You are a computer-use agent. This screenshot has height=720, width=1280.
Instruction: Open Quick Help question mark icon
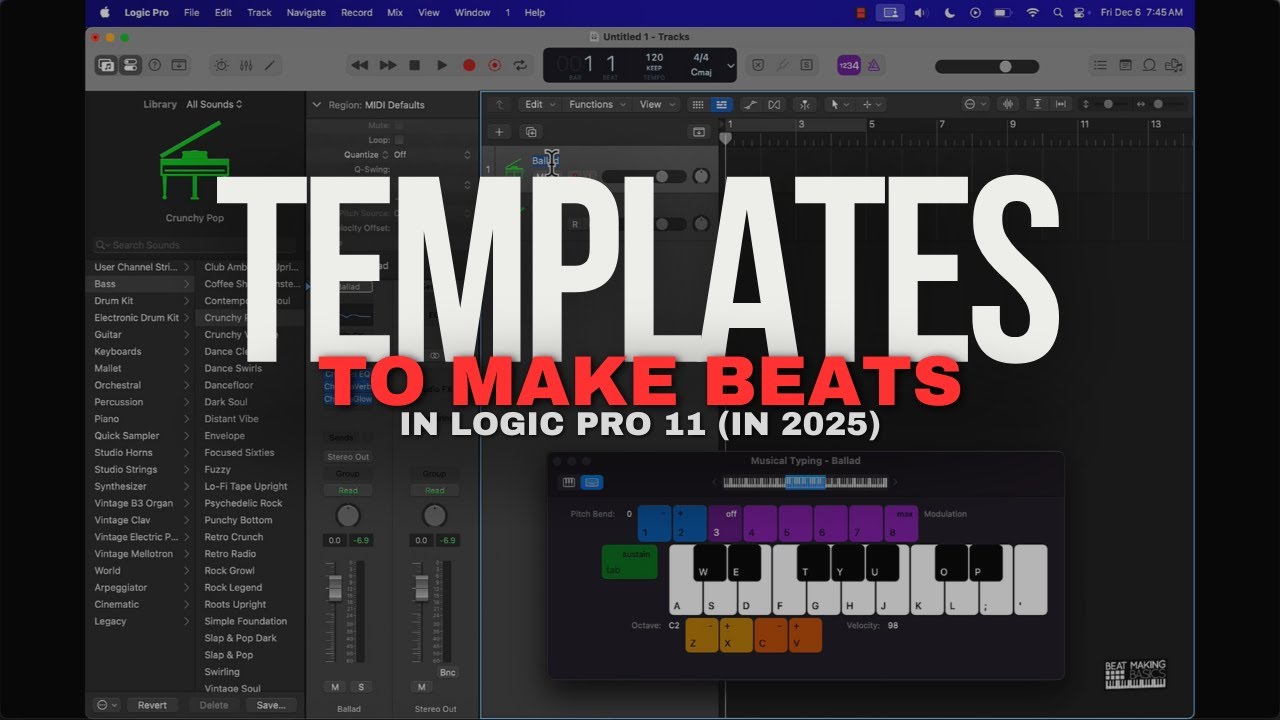pyautogui.click(x=155, y=65)
